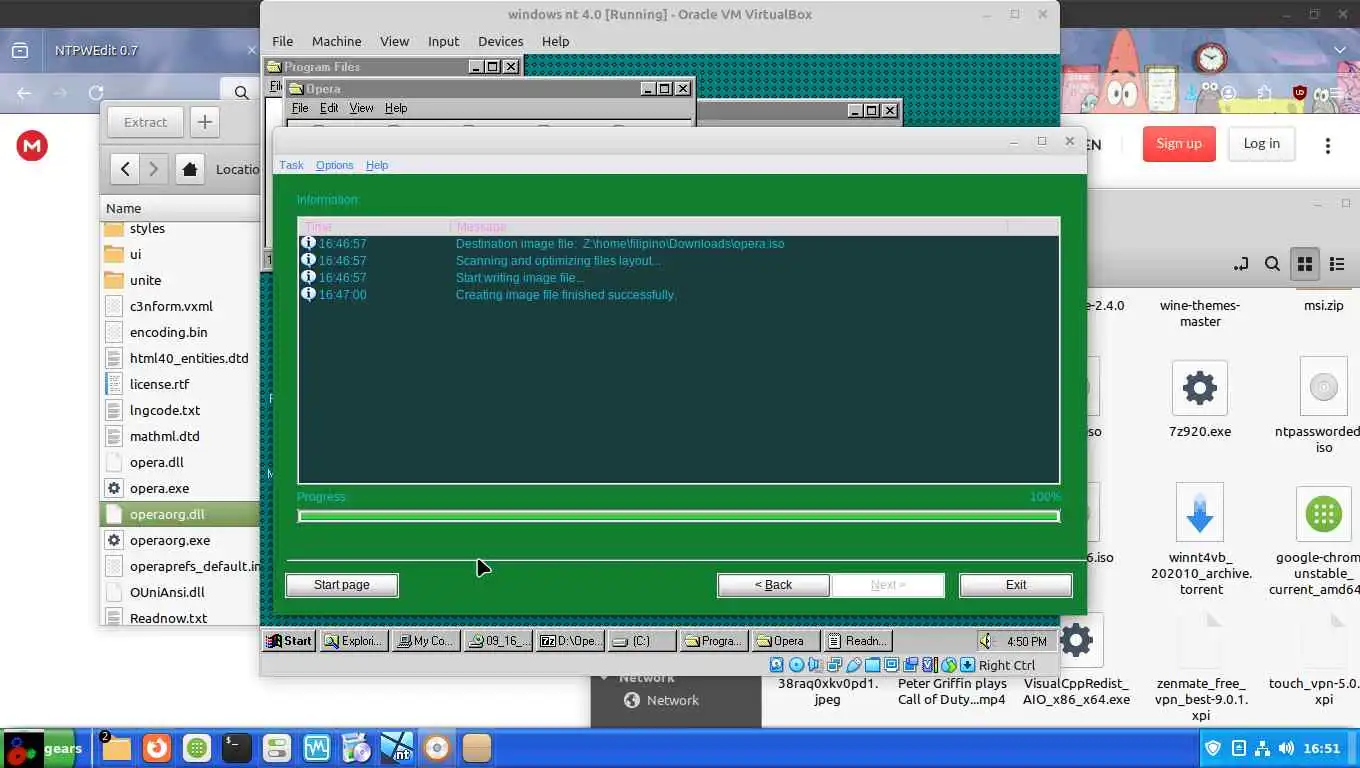Click the Sign up button
Image resolution: width=1360 pixels, height=768 pixels.
coord(1179,144)
